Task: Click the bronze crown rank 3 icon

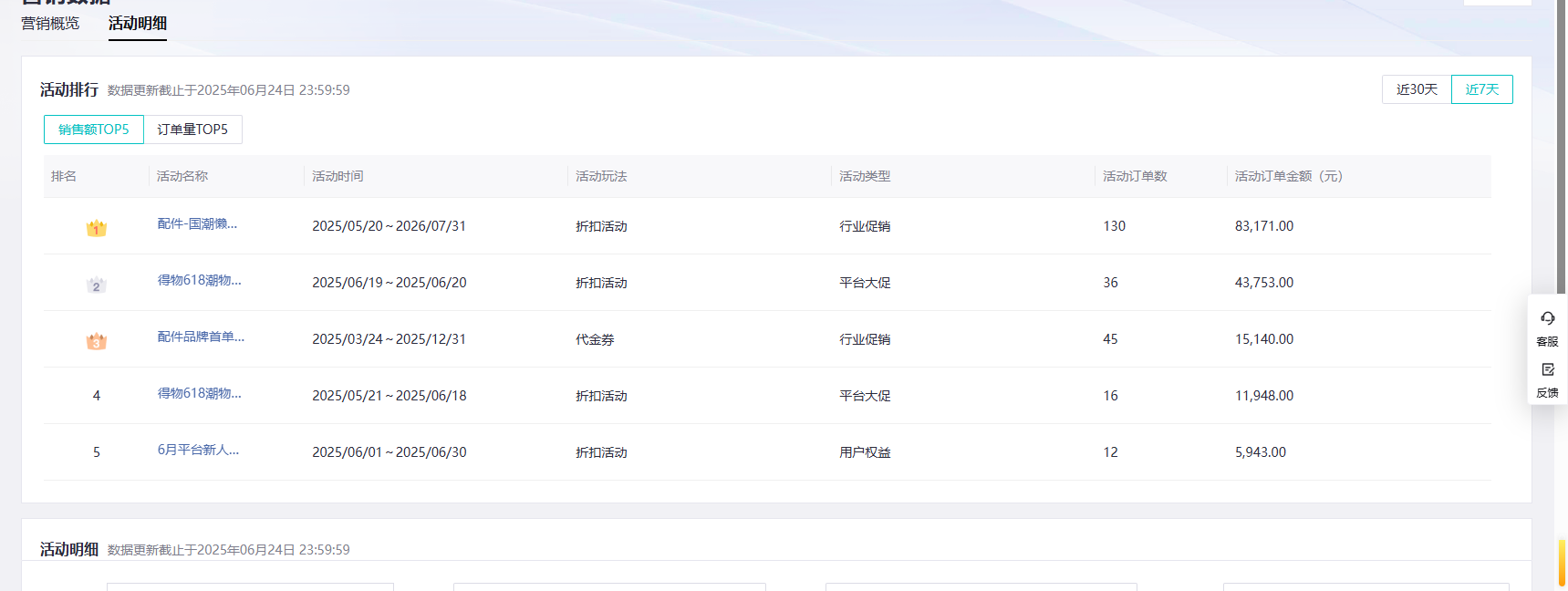Action: (x=97, y=341)
